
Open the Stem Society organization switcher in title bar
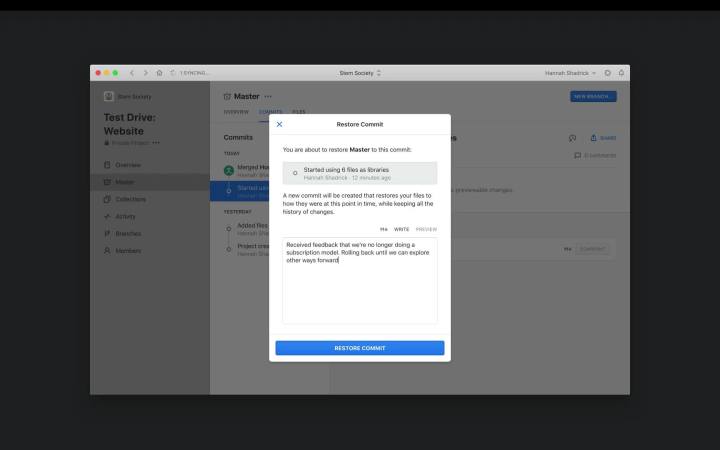click(x=360, y=73)
